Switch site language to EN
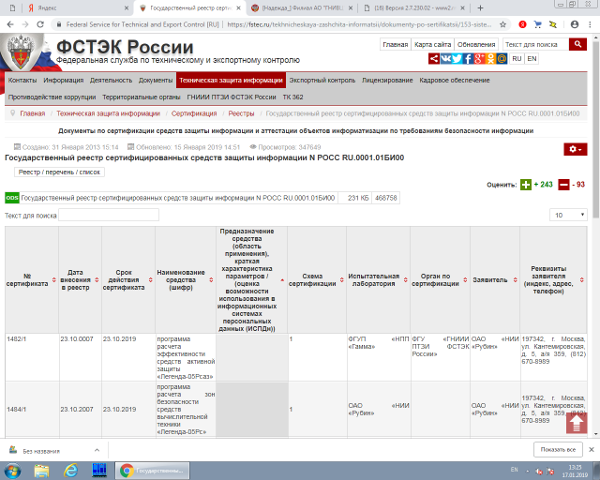600x480 pixels. coord(532,59)
